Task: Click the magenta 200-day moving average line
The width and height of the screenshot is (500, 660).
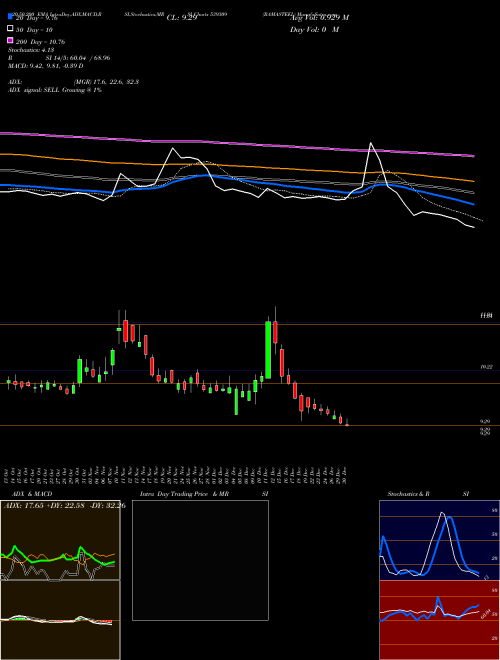Action: pyautogui.click(x=237, y=144)
